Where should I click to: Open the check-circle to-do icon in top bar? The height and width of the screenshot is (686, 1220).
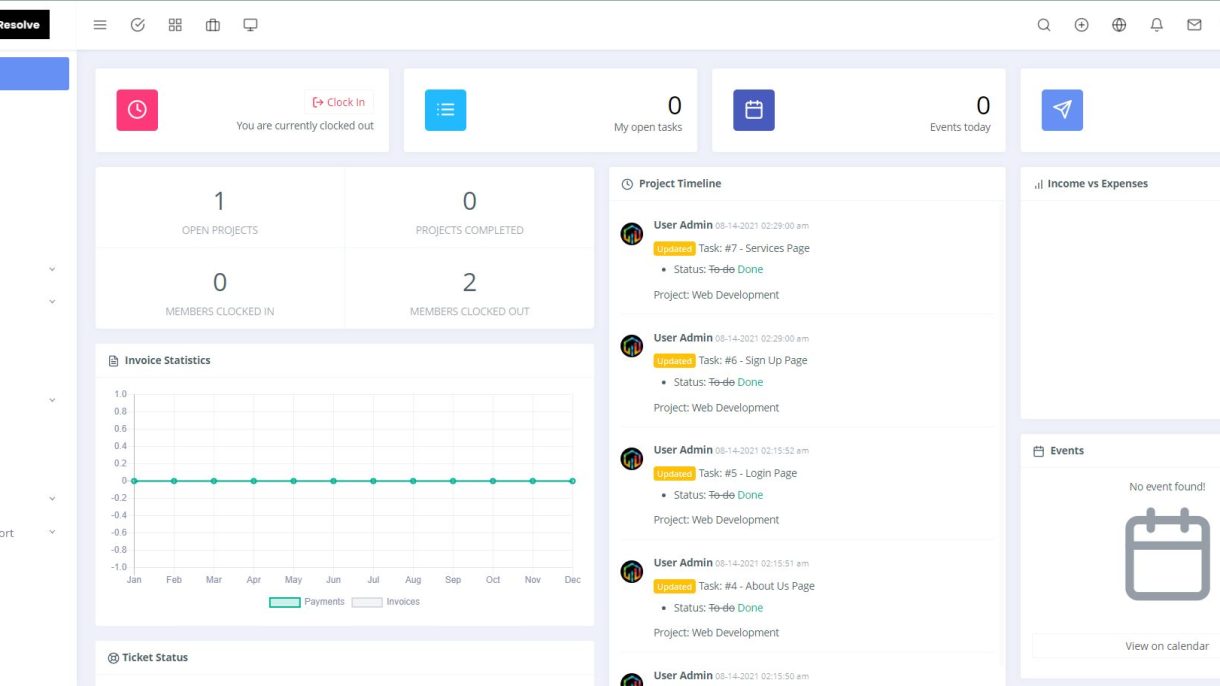click(x=138, y=25)
